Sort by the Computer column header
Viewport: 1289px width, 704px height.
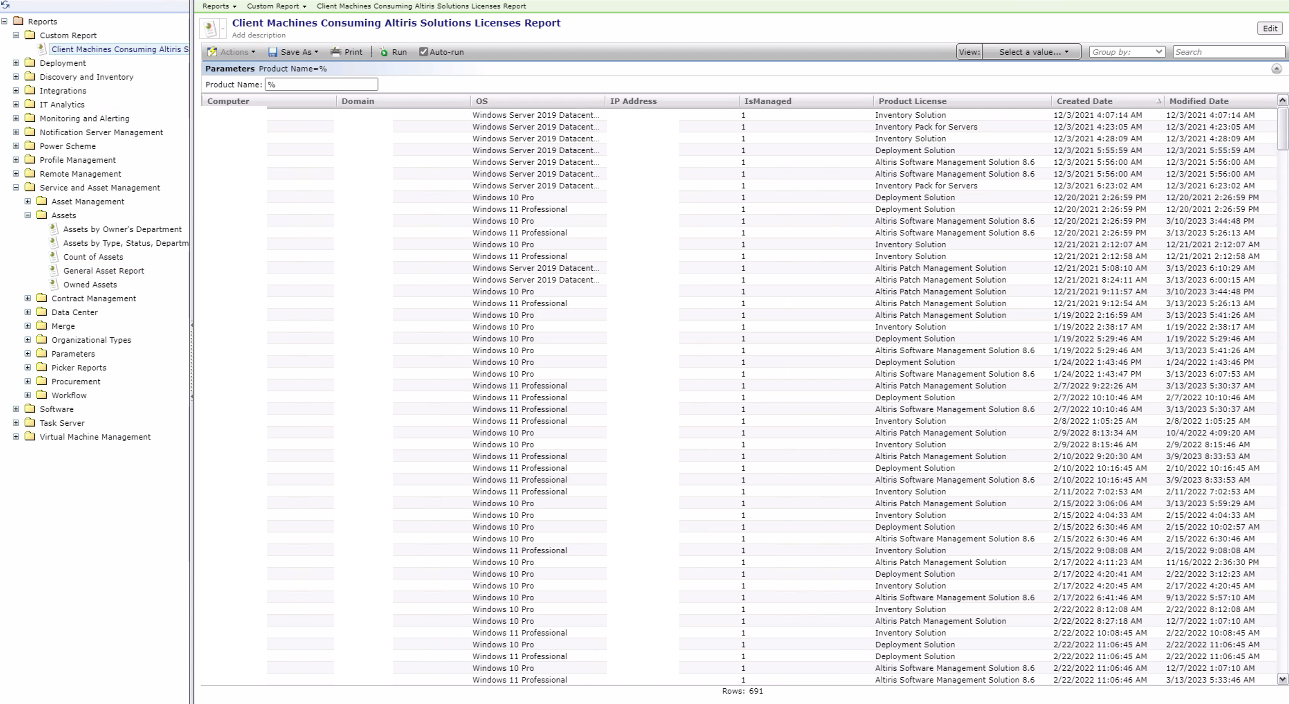(269, 101)
